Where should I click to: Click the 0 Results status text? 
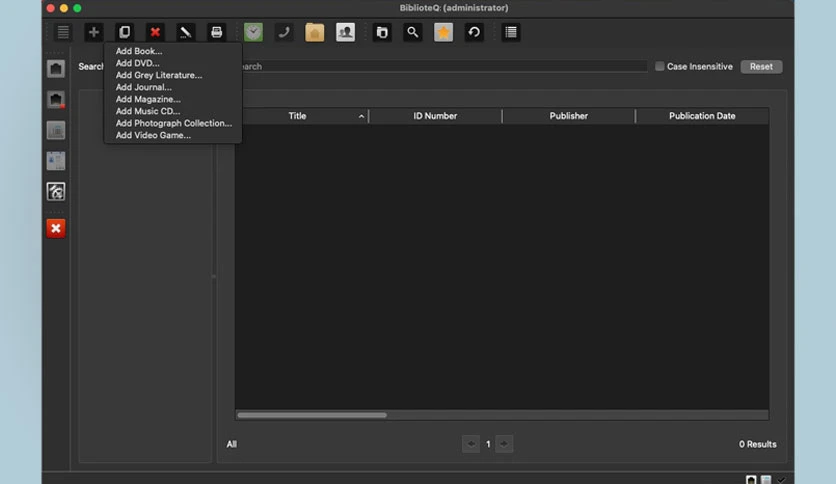tap(757, 444)
